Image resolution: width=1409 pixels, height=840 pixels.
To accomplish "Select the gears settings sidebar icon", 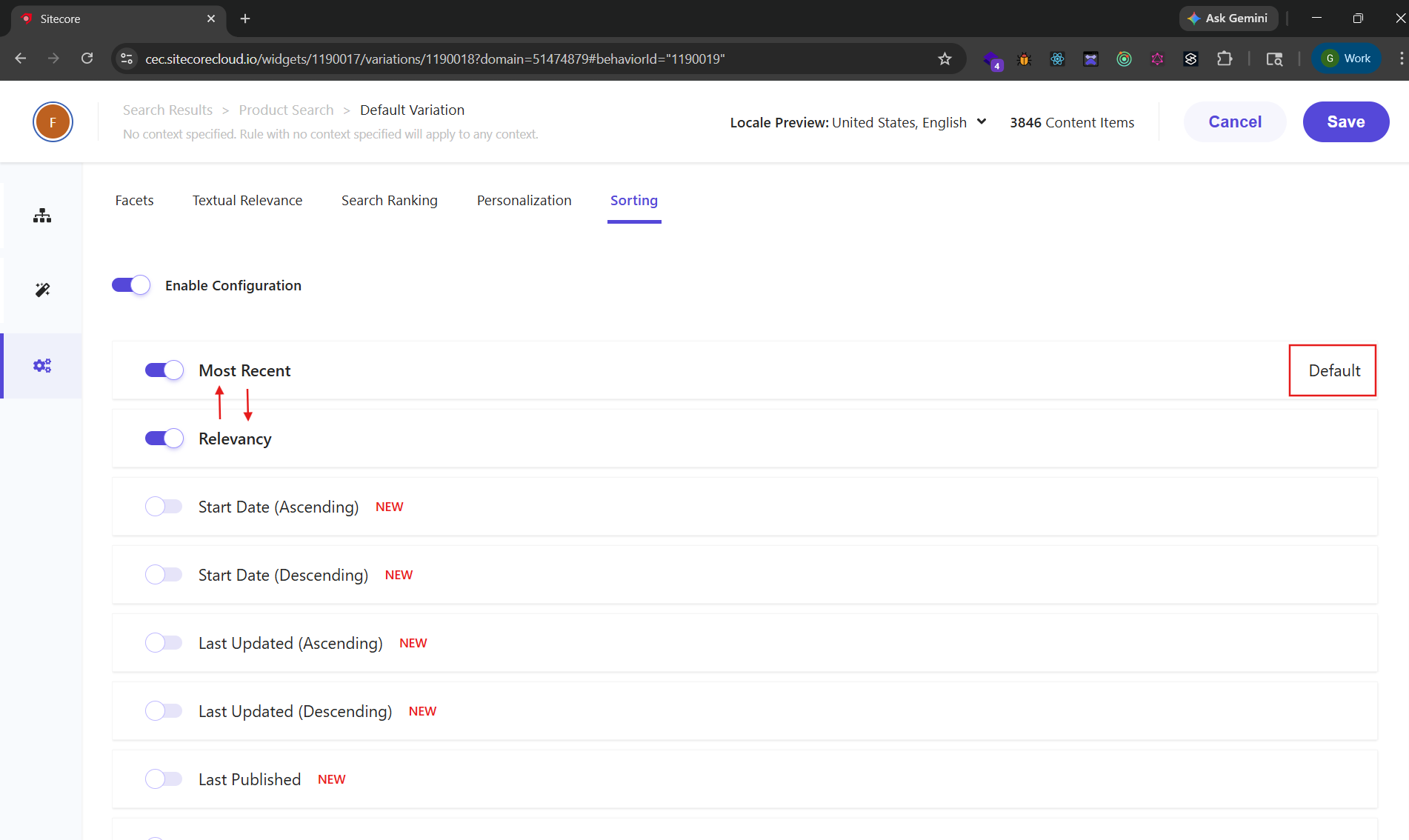I will [42, 366].
